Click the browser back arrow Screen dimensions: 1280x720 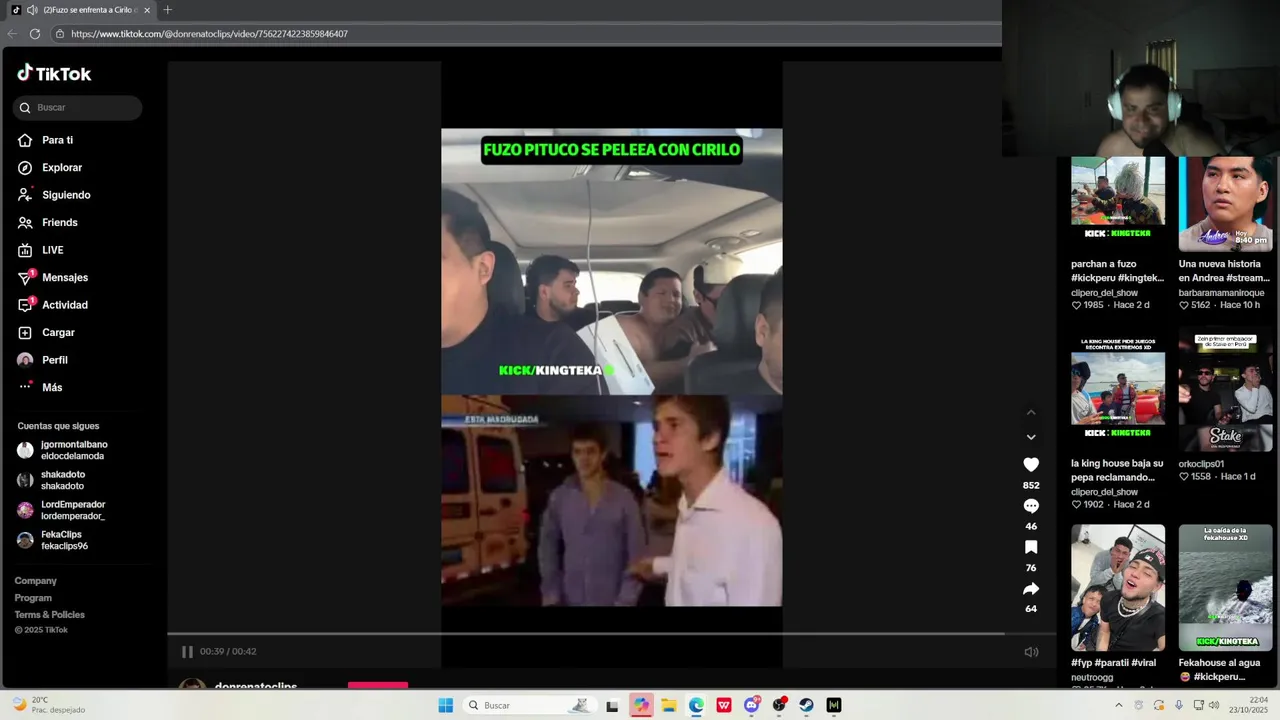pyautogui.click(x=12, y=34)
